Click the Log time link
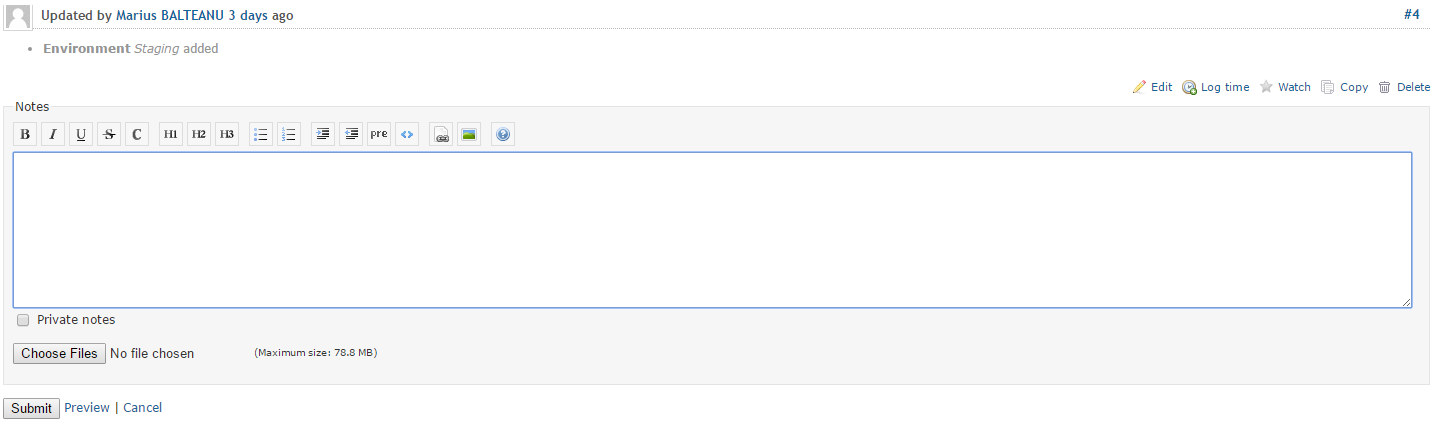 [x=1216, y=87]
